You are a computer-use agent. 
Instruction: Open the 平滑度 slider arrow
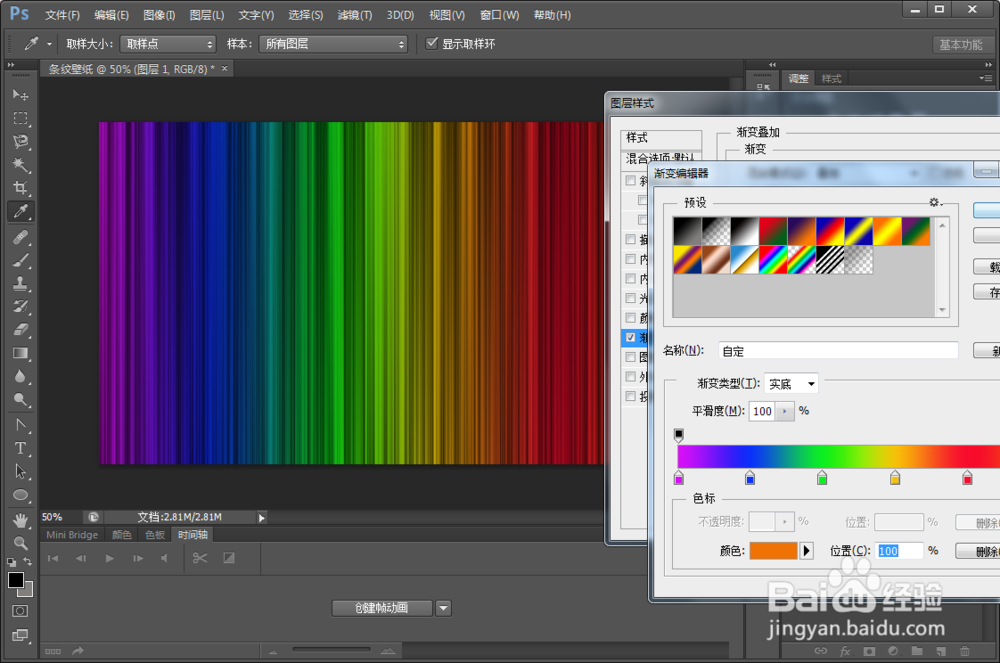[x=785, y=411]
